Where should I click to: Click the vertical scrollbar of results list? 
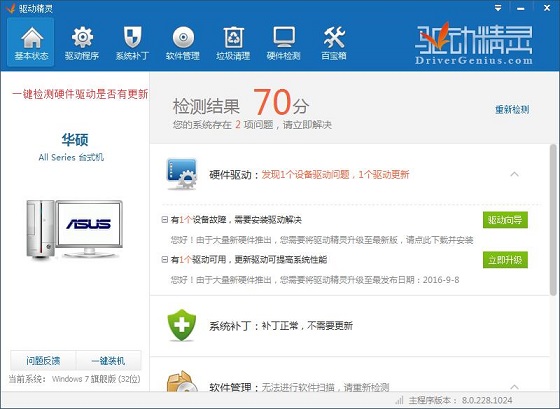[x=553, y=220]
